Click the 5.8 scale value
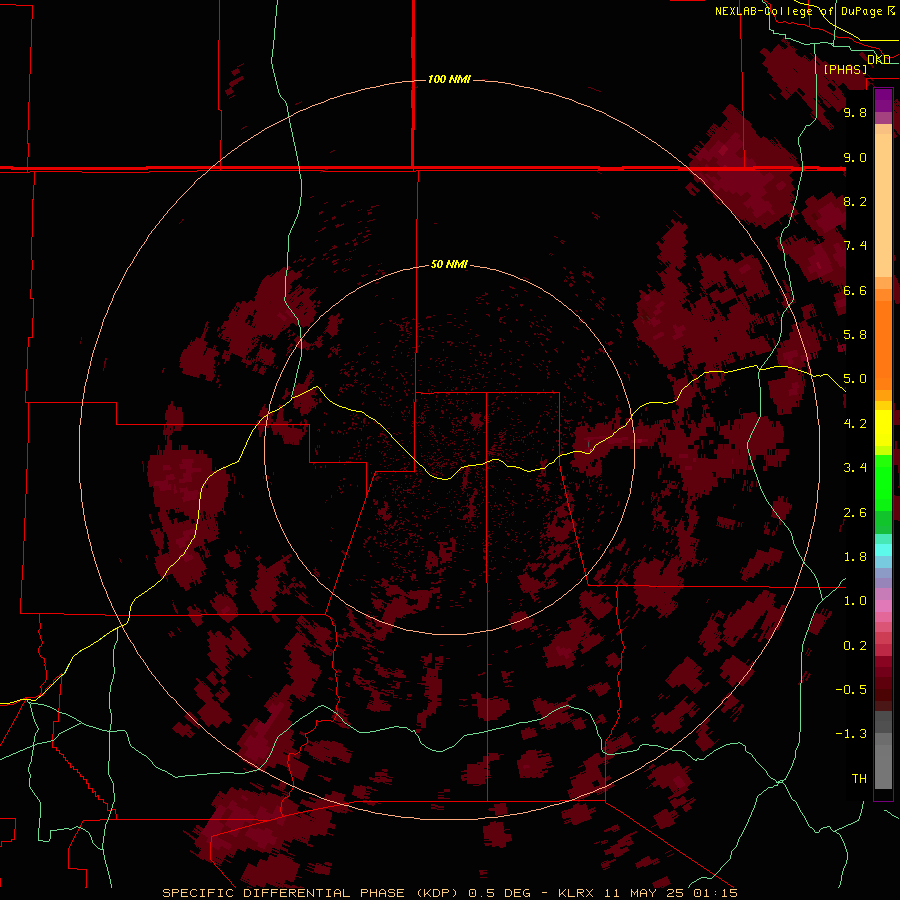This screenshot has height=900, width=900. (855, 335)
